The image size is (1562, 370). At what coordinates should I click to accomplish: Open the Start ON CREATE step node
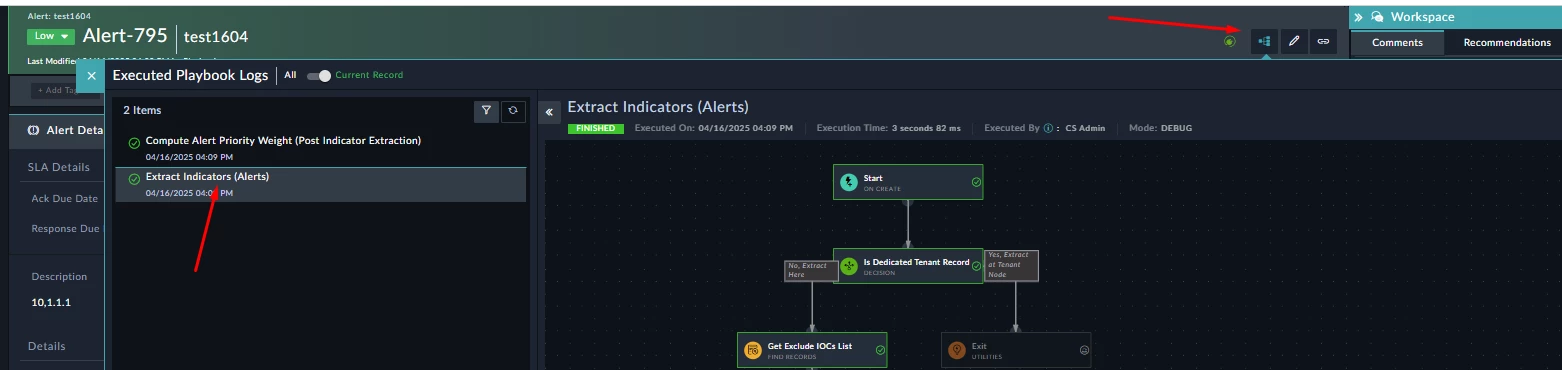[x=908, y=182]
